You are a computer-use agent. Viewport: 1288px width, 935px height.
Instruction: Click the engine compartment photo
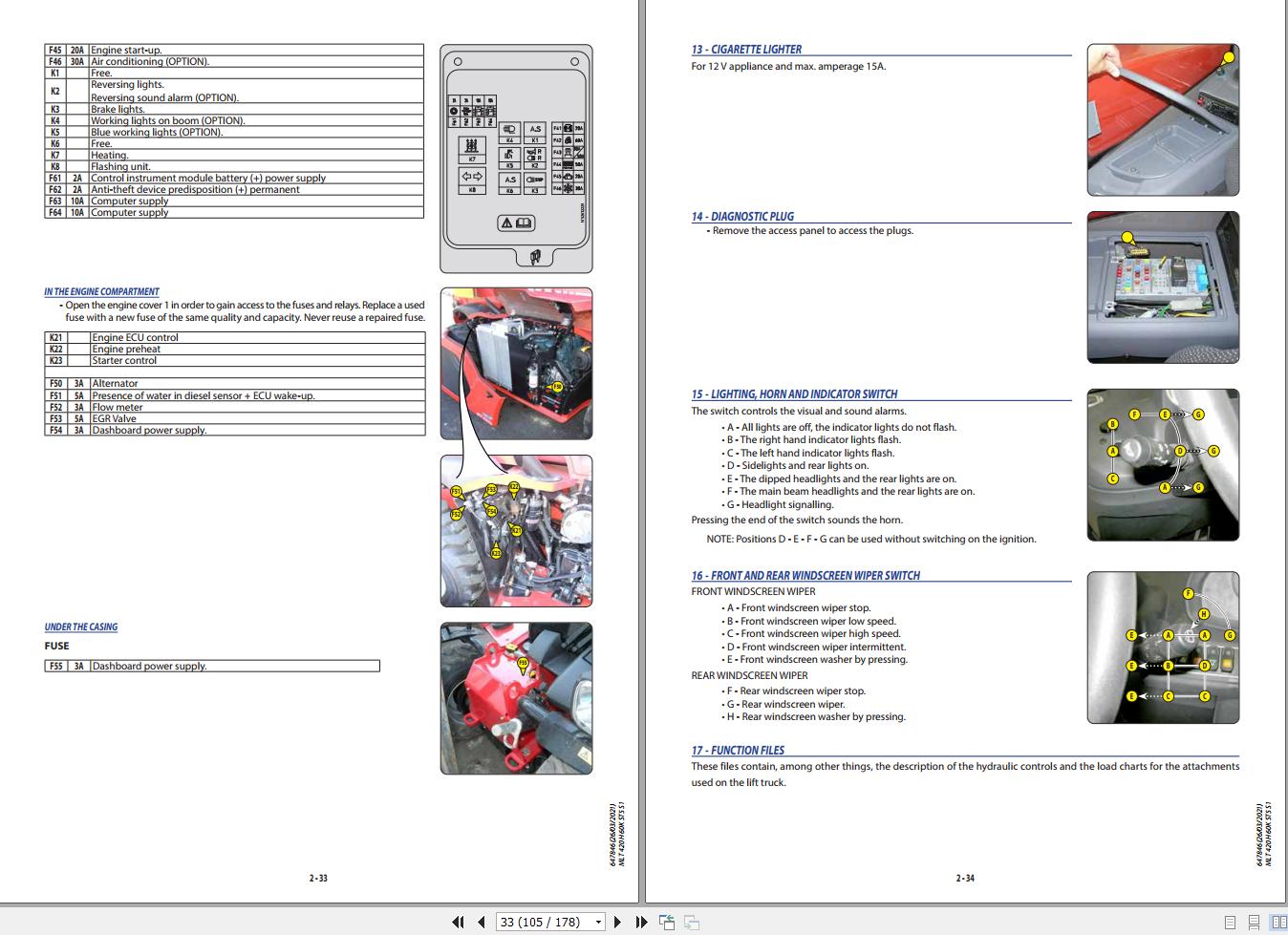[x=516, y=363]
